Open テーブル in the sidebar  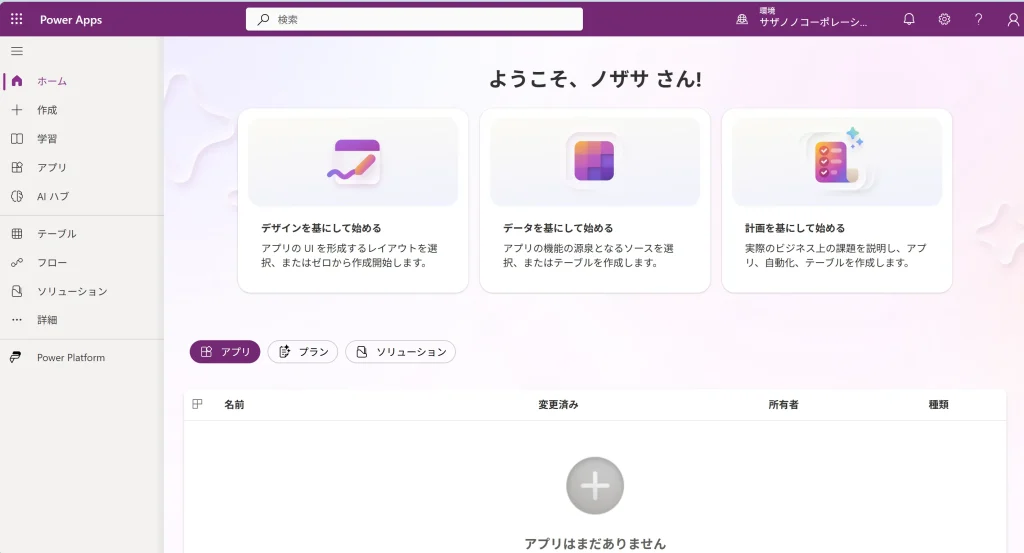(x=56, y=234)
